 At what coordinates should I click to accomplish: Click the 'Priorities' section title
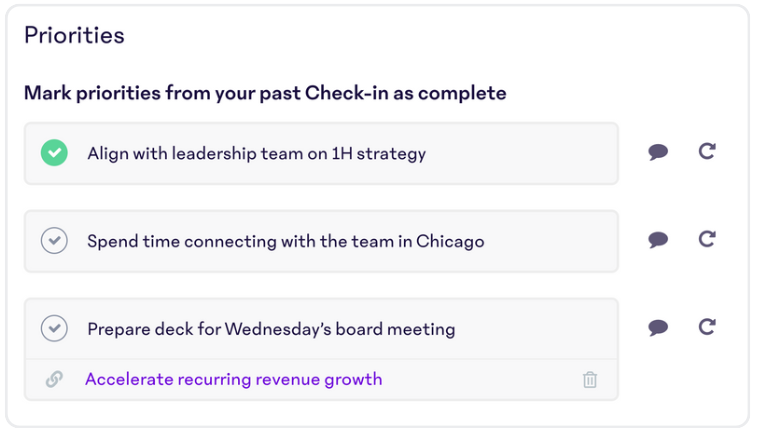(74, 35)
